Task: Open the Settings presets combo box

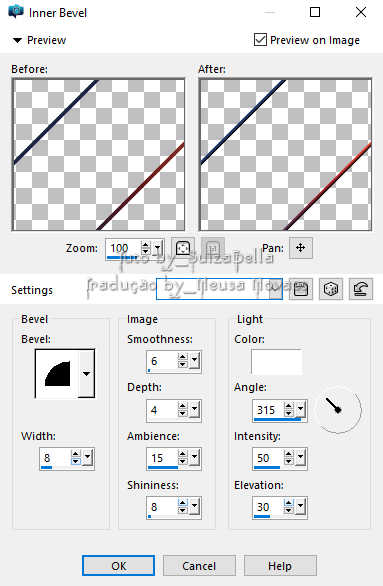Action: tap(219, 289)
